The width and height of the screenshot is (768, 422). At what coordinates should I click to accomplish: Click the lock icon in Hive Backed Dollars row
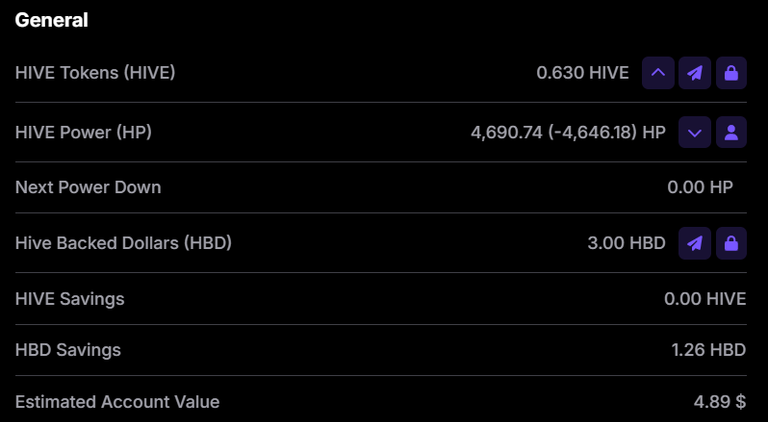pyautogui.click(x=731, y=243)
